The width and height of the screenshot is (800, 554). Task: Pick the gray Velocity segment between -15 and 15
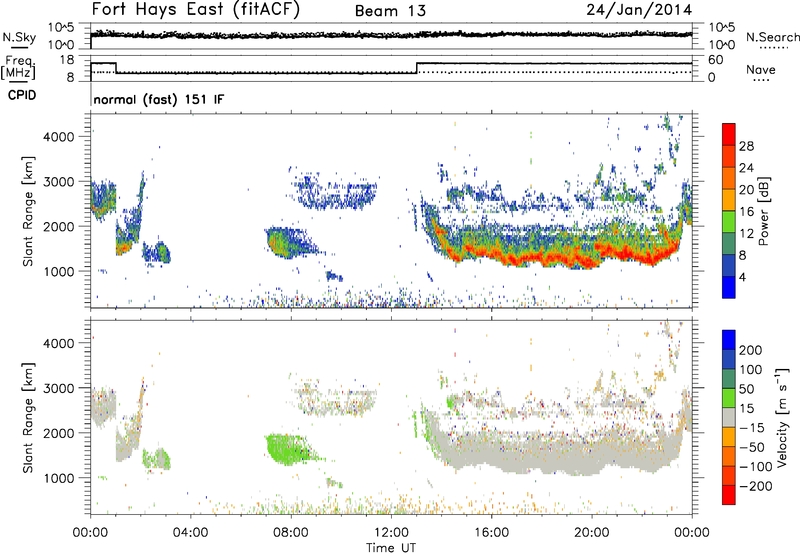(729, 418)
